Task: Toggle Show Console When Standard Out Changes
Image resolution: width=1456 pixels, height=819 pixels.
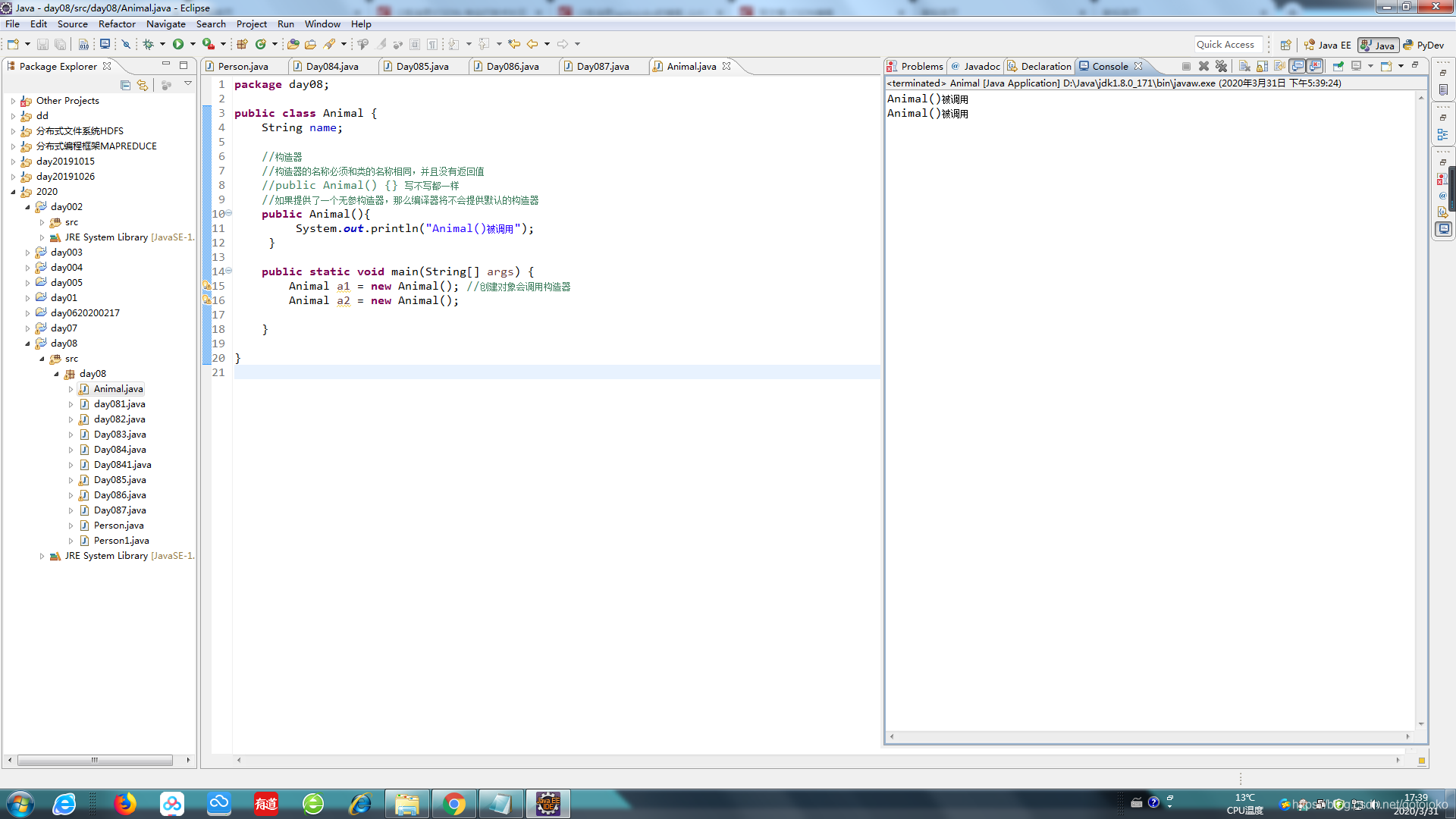Action: (1298, 66)
